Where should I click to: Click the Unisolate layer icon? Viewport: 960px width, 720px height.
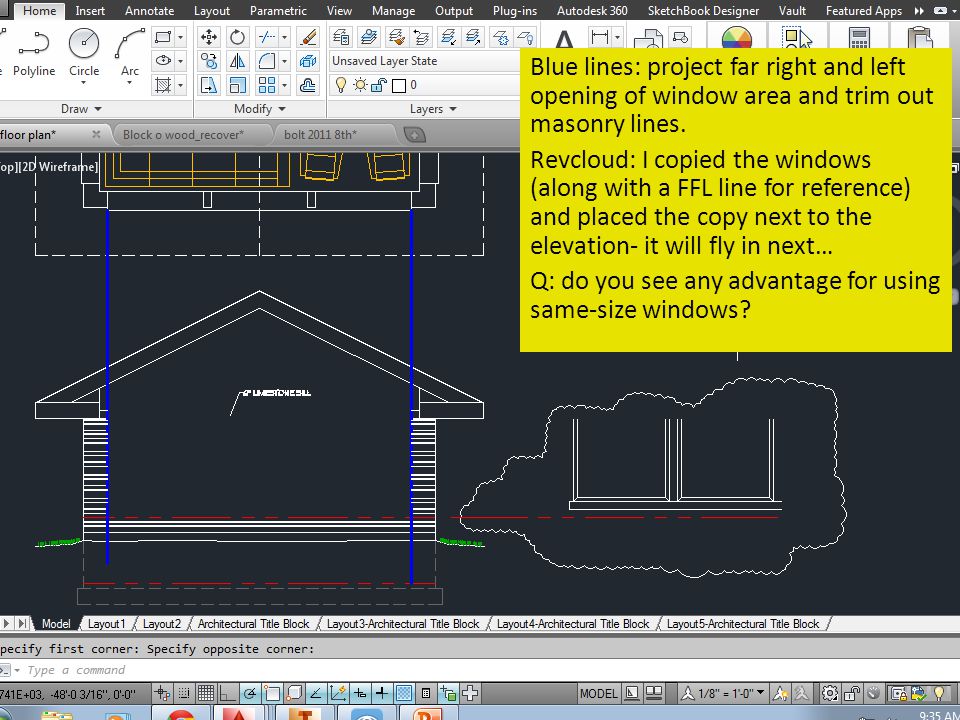tap(473, 37)
